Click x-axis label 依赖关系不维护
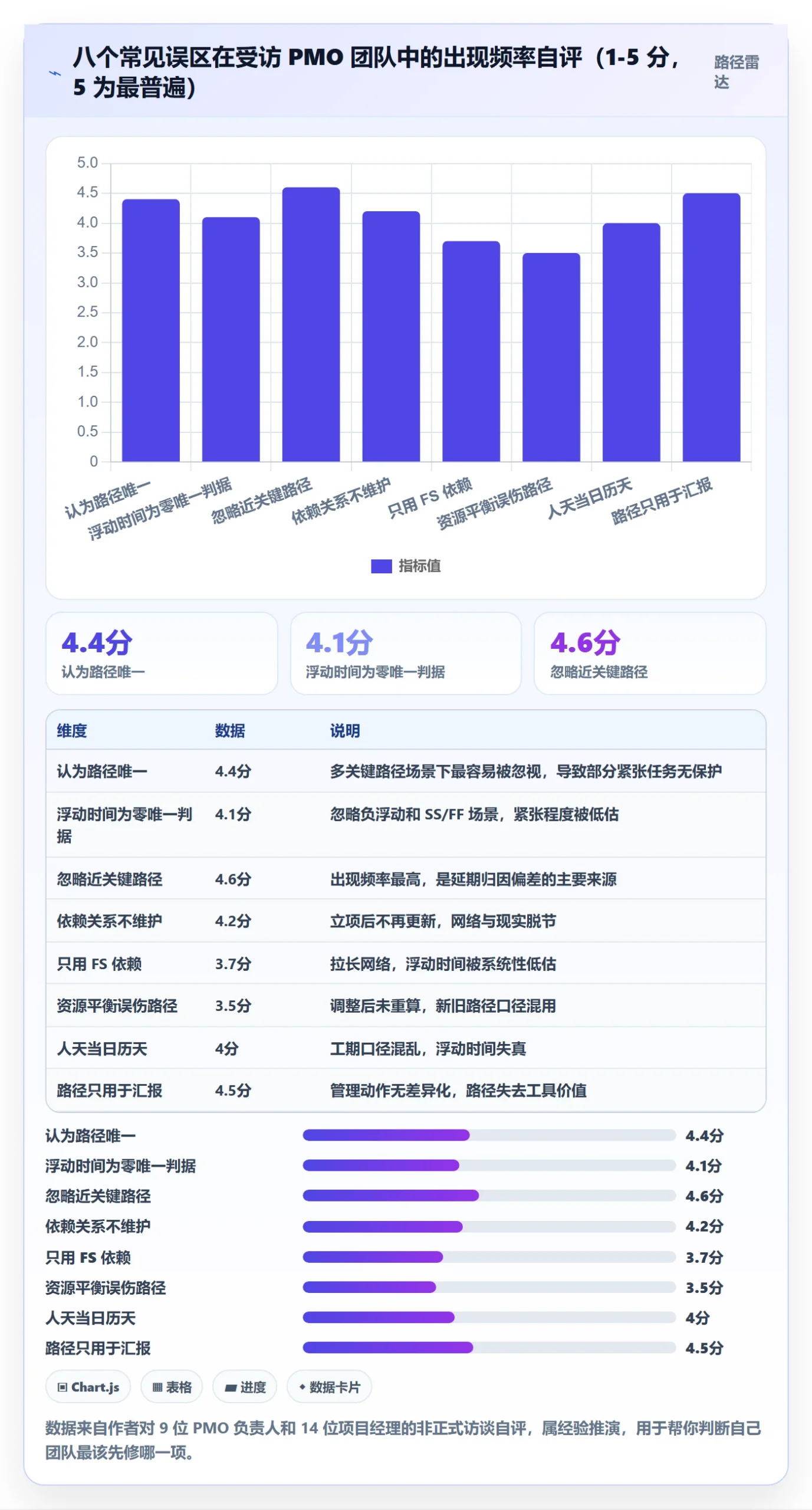This screenshot has height=1510, width=812. point(341,500)
